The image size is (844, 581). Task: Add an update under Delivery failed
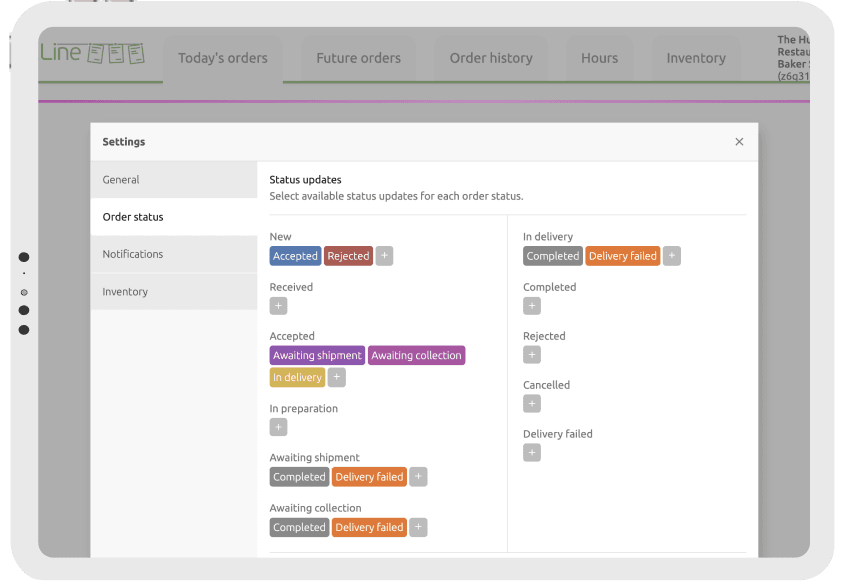pyautogui.click(x=531, y=452)
